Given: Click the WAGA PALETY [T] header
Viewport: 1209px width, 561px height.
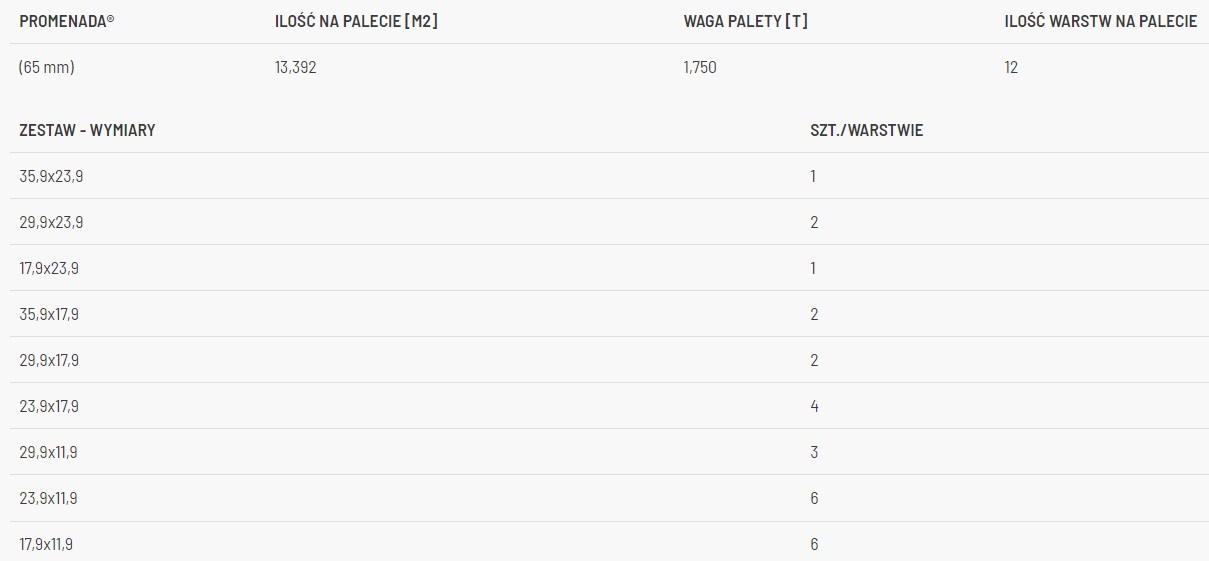Looking at the screenshot, I should [745, 21].
